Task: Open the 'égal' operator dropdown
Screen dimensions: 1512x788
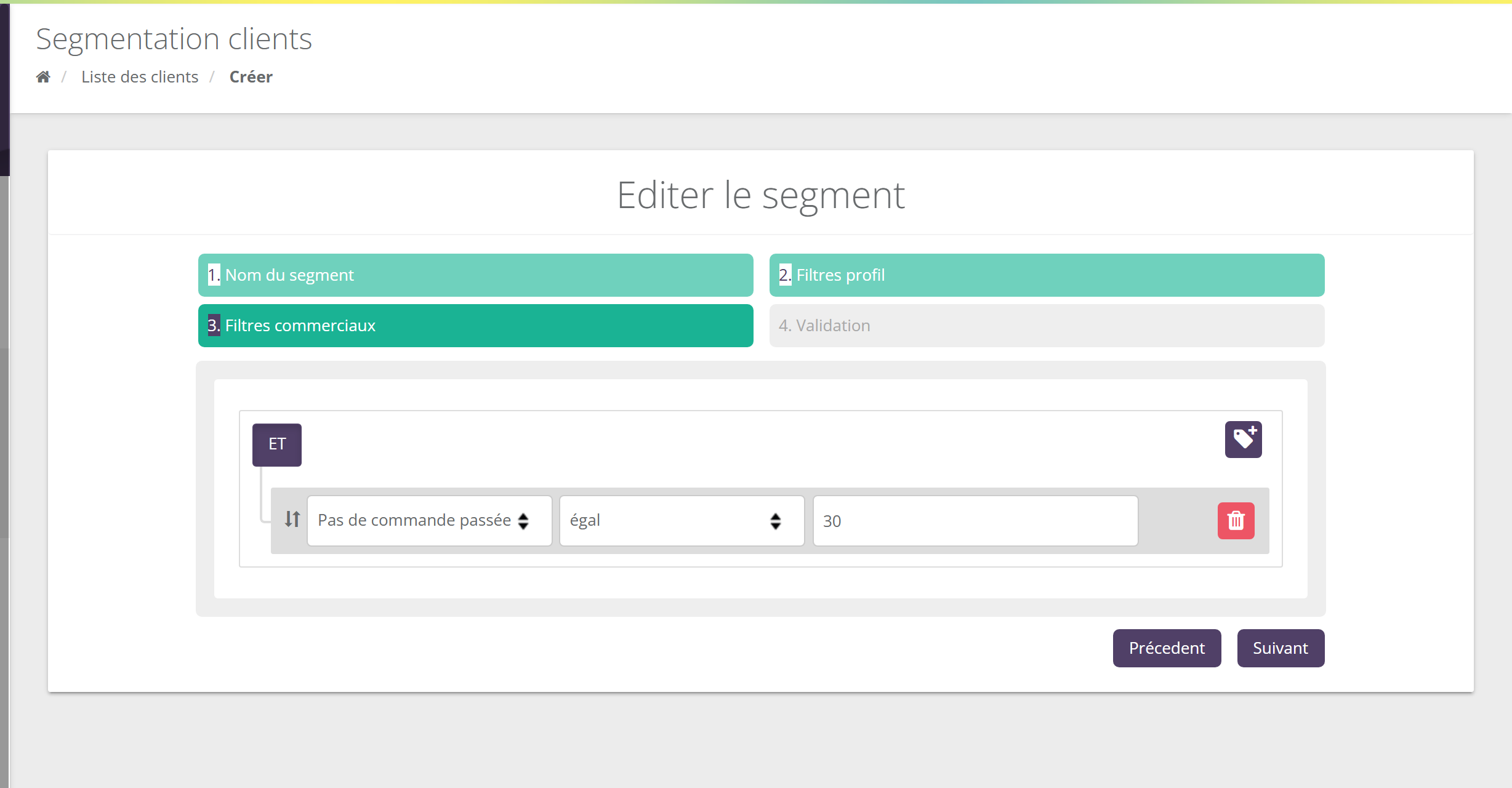Action: pyautogui.click(x=682, y=521)
